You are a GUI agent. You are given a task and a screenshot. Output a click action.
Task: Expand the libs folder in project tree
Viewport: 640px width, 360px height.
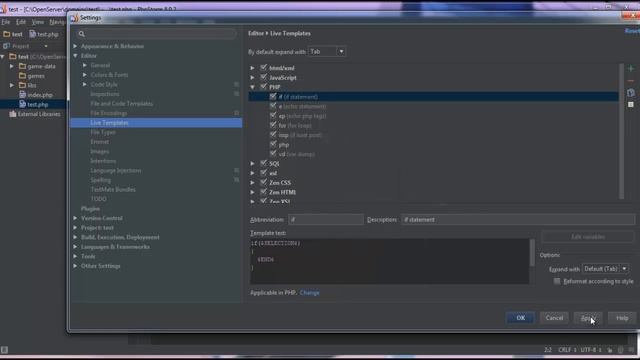tap(12, 85)
